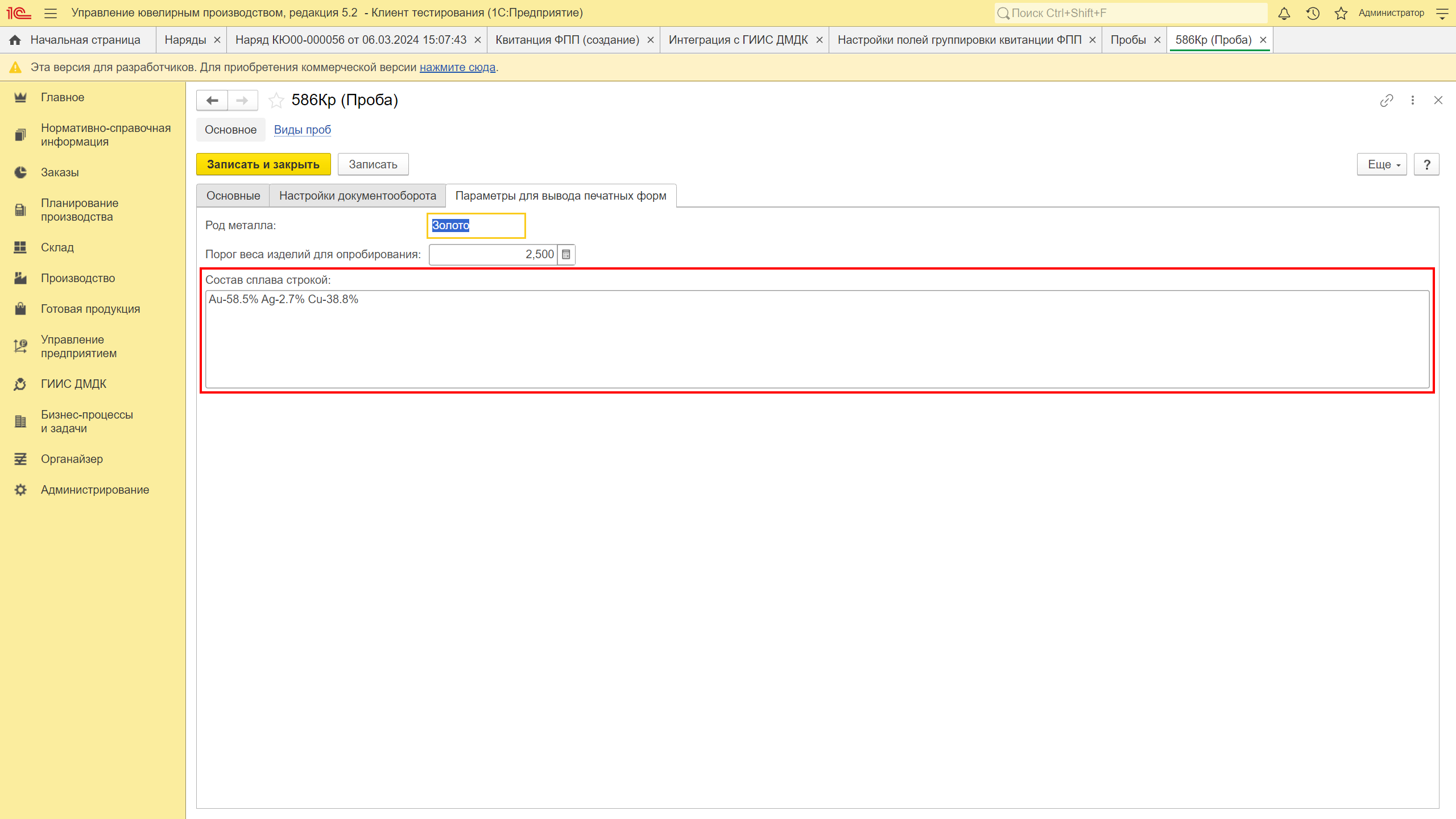Expand the Еще dropdown menu

(1382, 164)
